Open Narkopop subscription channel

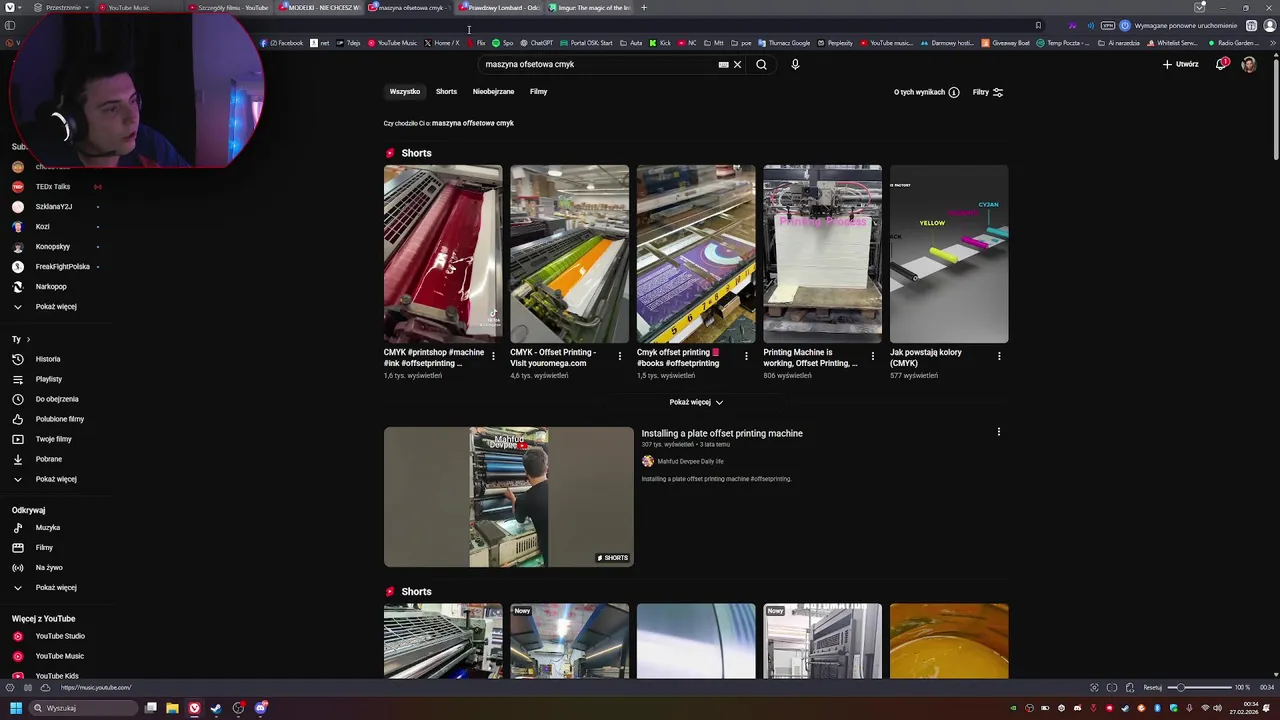click(51, 287)
